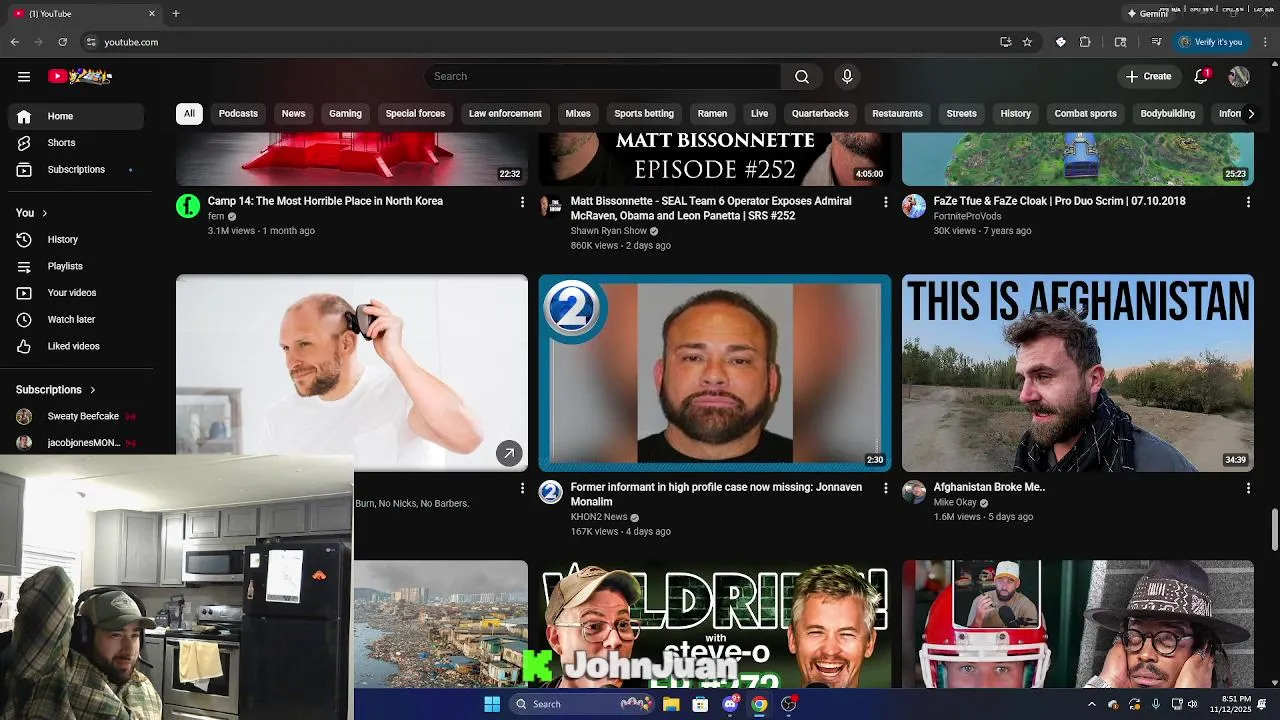This screenshot has width=1280, height=720.
Task: Select the Gaming filter chip
Action: coord(345,114)
